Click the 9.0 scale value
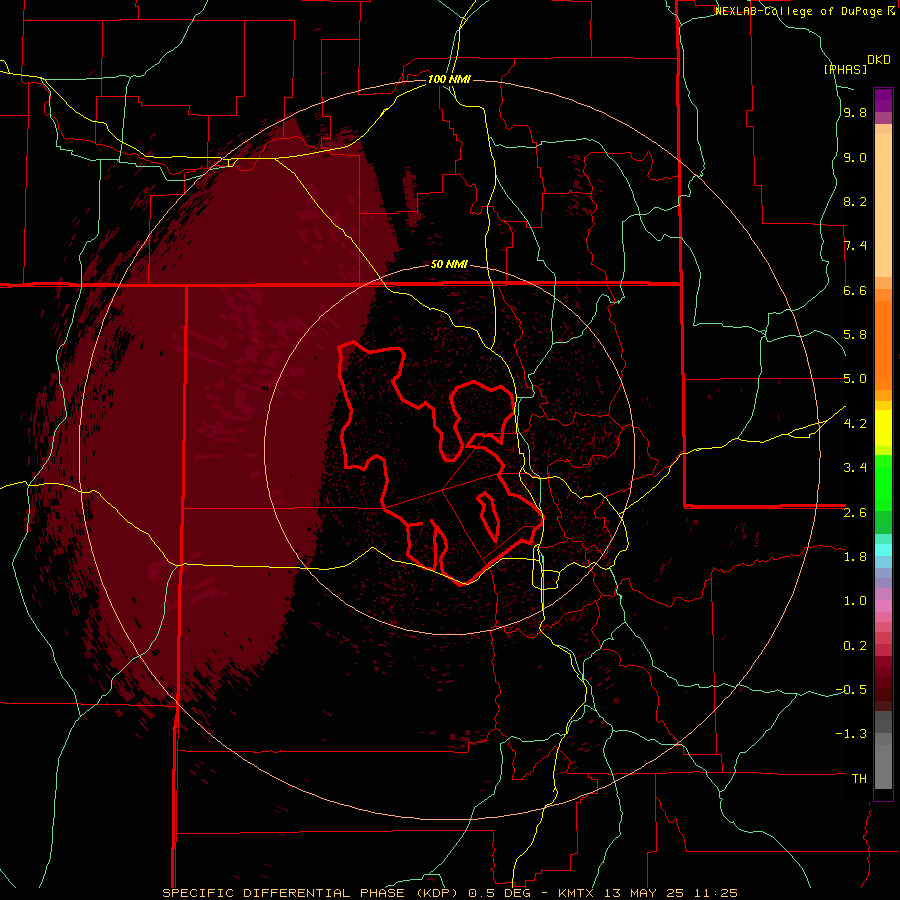Screen dimensions: 900x900 tap(855, 157)
